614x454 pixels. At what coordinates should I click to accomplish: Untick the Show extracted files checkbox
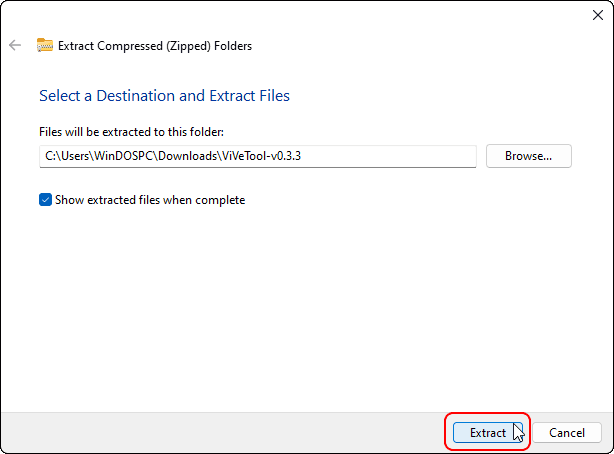click(45, 199)
